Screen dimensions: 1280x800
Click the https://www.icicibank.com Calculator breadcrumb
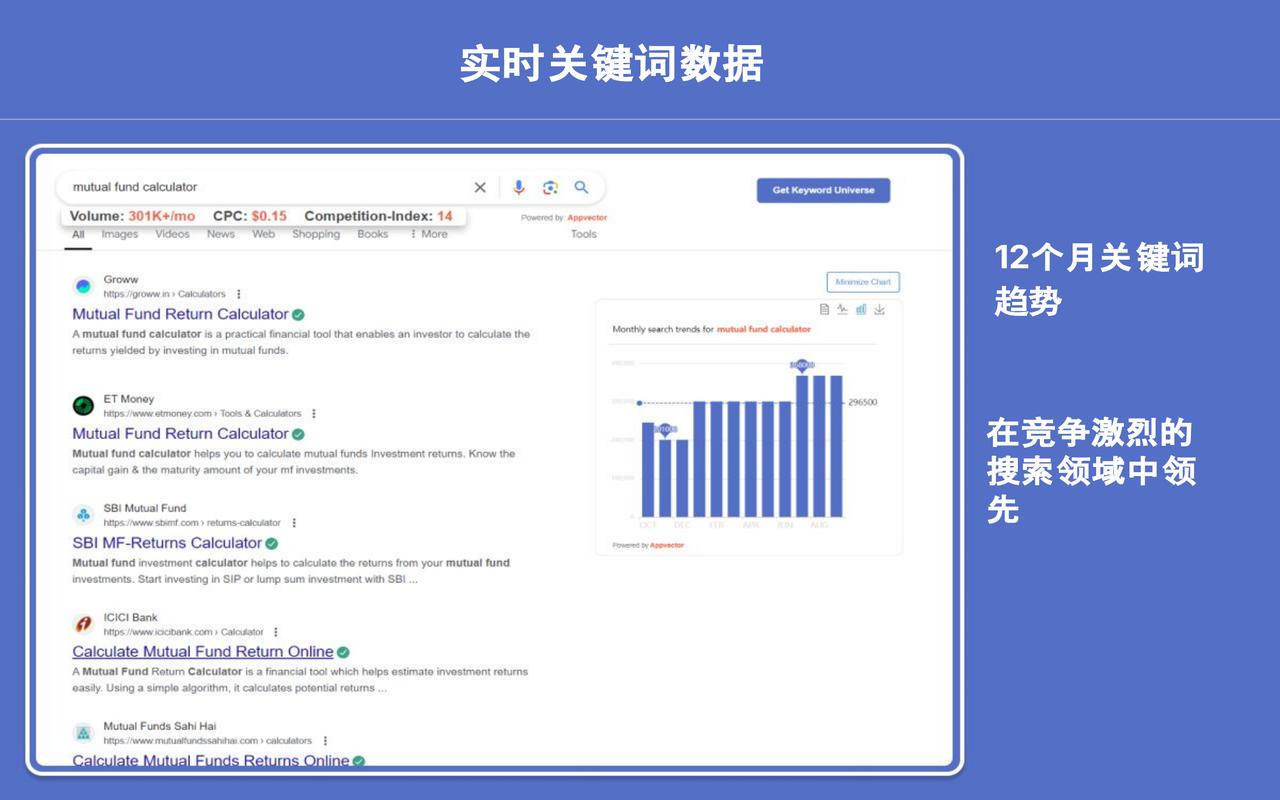pyautogui.click(x=184, y=632)
